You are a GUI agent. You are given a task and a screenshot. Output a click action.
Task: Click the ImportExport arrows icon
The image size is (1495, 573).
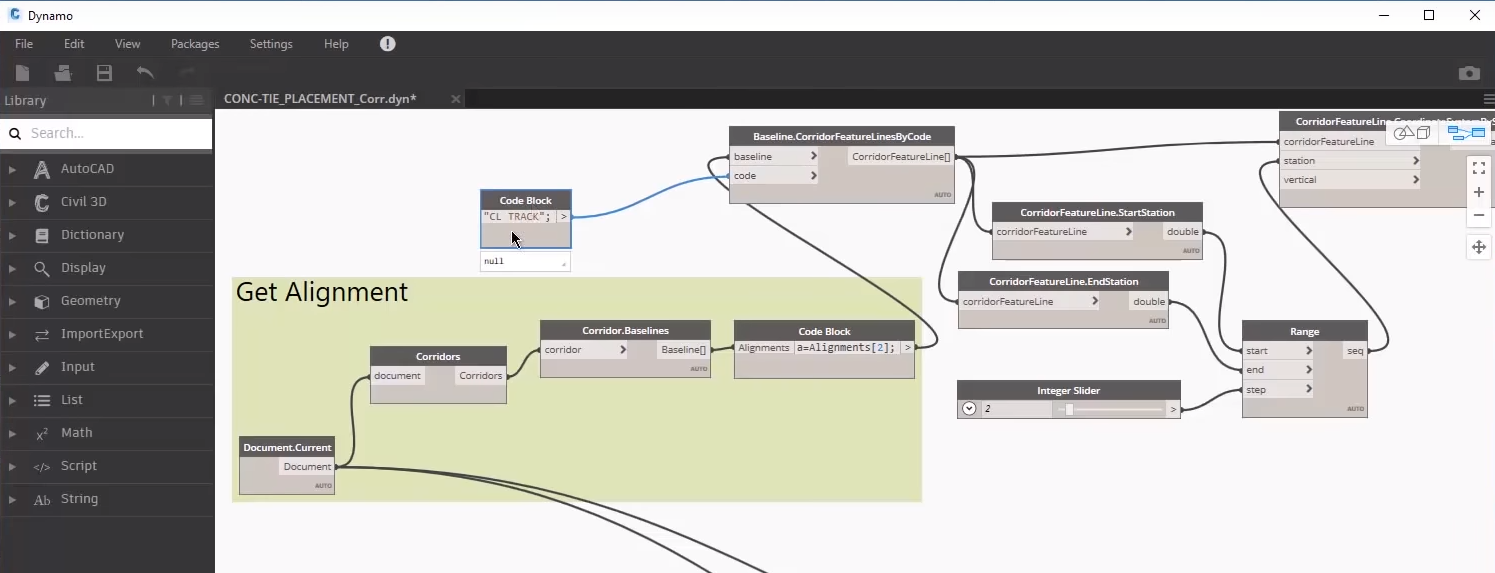click(x=42, y=334)
